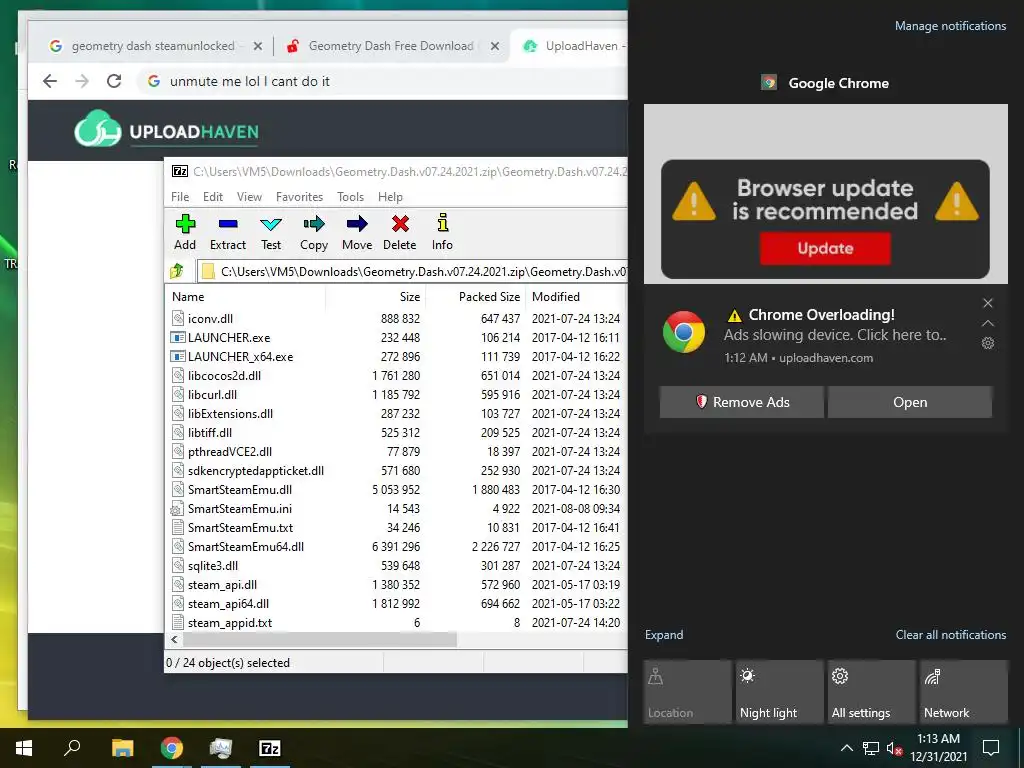Click Expand quick actions link
The height and width of the screenshot is (768, 1024).
click(664, 635)
